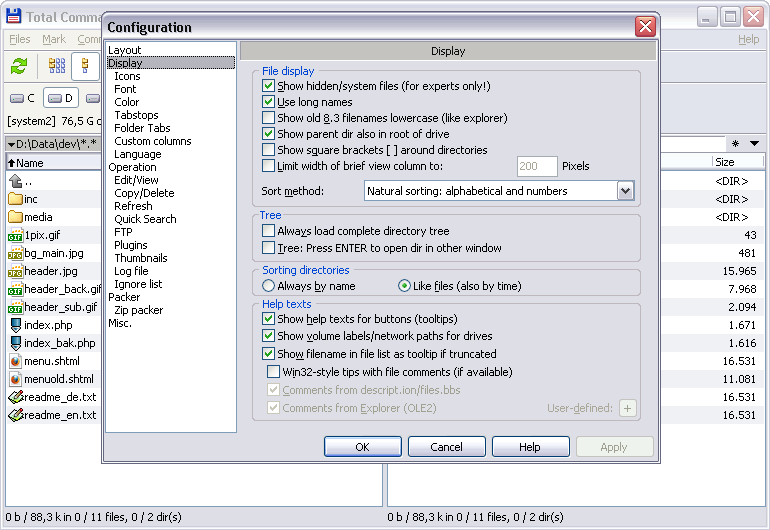Click the asterisk favorites button in right panel
The image size is (770, 530).
(735, 143)
